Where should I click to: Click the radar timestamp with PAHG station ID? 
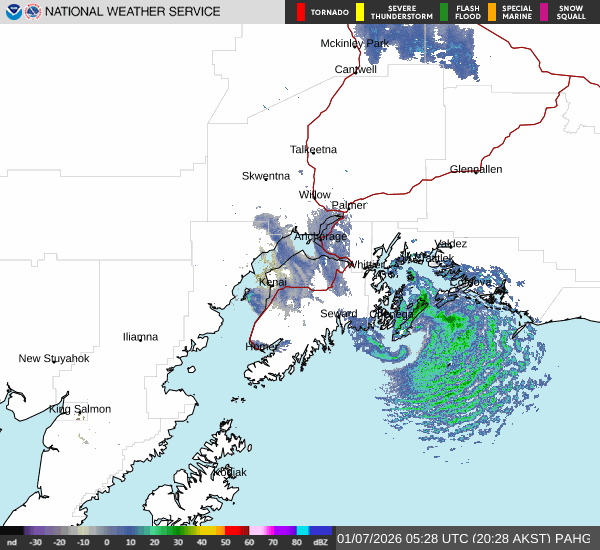(x=465, y=537)
